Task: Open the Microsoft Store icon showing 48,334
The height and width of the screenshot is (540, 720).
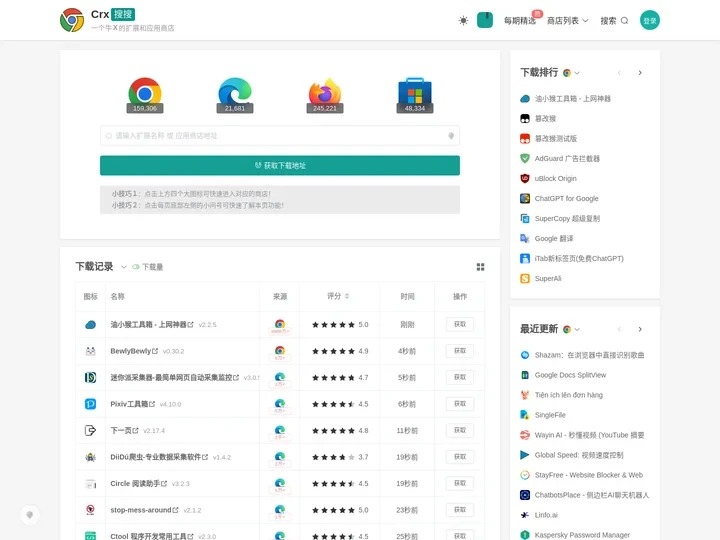Action: pyautogui.click(x=415, y=94)
